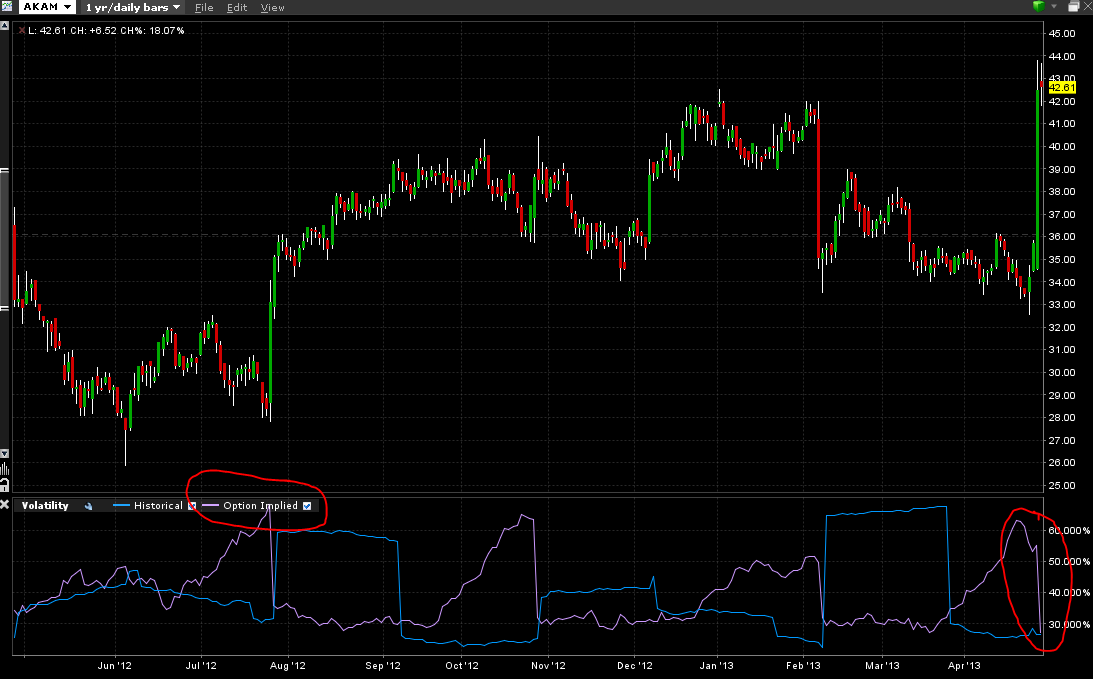The height and width of the screenshot is (679, 1093).
Task: Click the Aug '12 date axis label
Action: tap(287, 665)
